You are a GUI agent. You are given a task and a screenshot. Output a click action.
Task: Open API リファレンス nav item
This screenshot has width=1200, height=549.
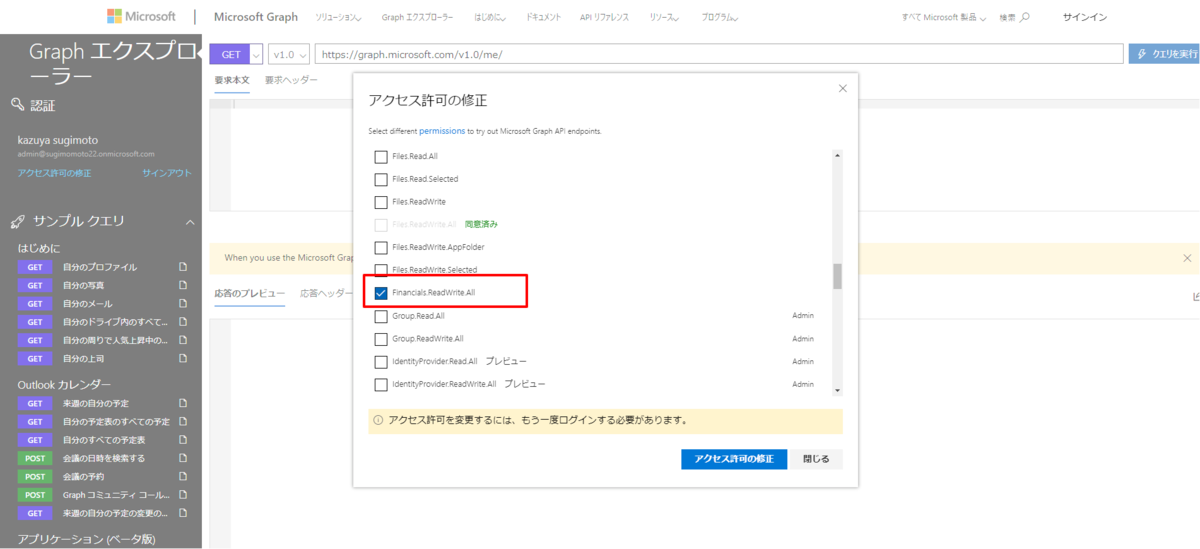click(605, 18)
